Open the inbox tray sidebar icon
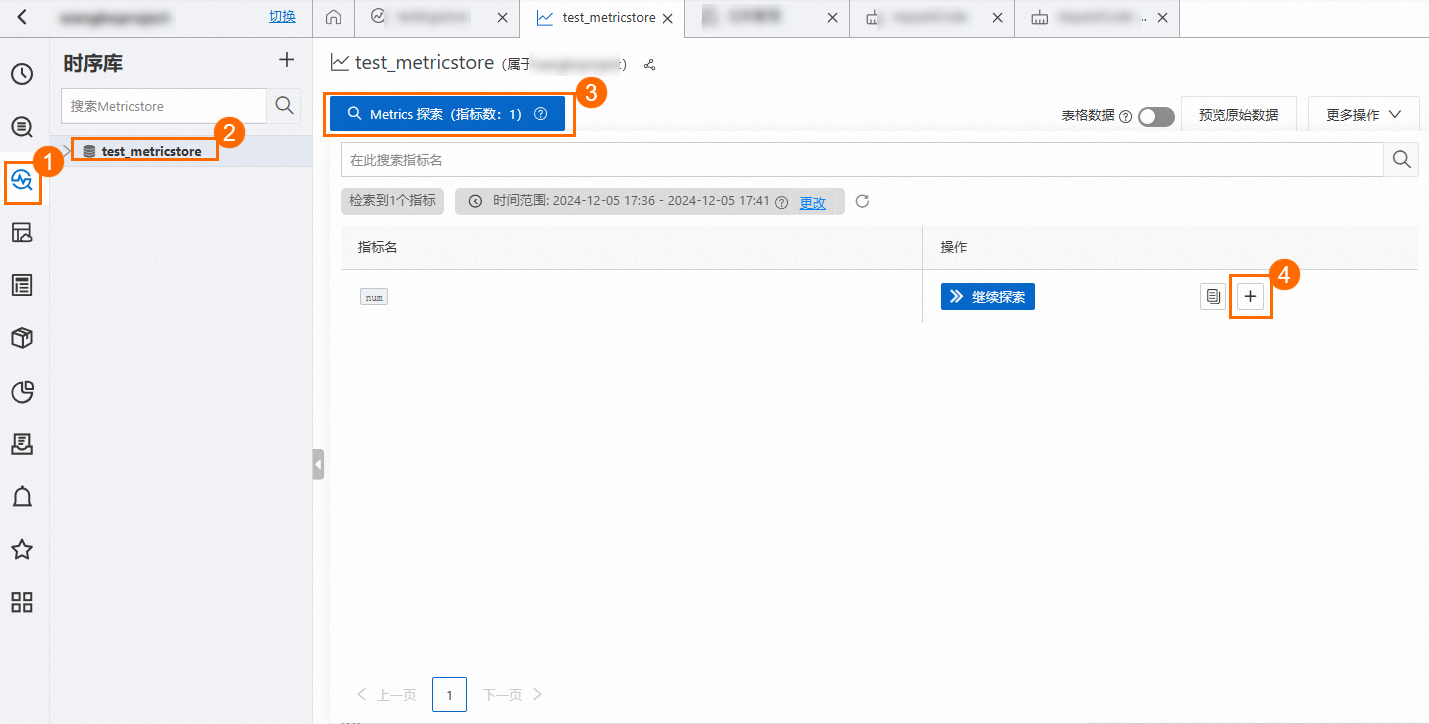The width and height of the screenshot is (1429, 724). (22, 444)
